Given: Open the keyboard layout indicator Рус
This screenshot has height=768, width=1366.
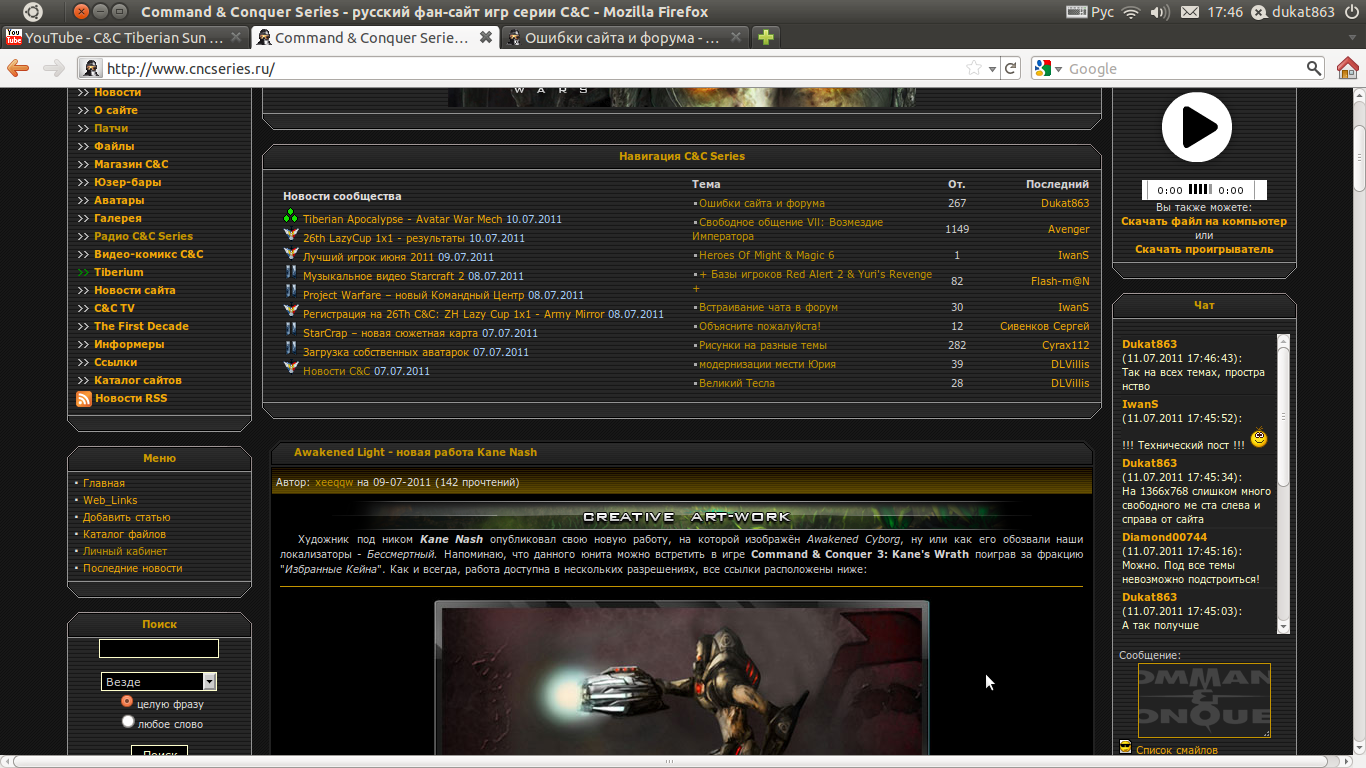Looking at the screenshot, I should pos(1090,12).
